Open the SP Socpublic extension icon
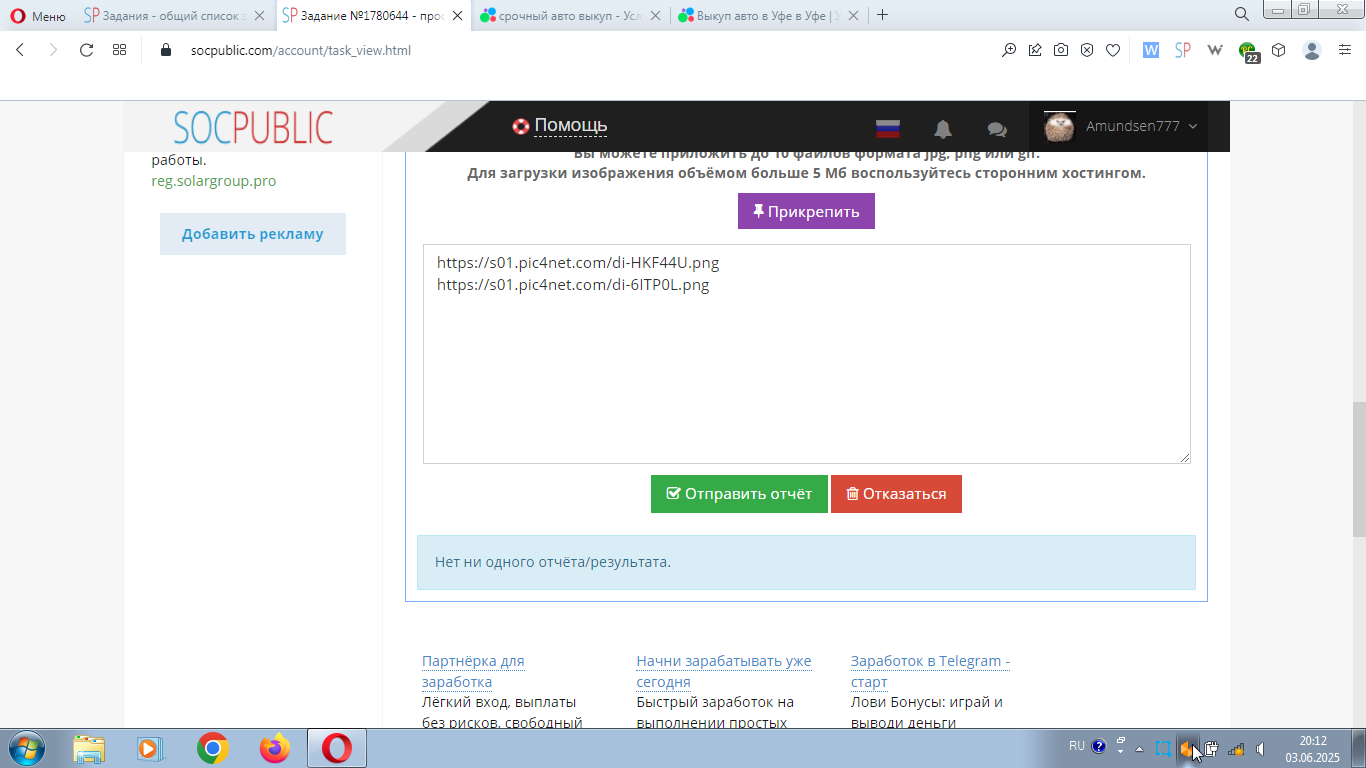1366x768 pixels. (x=1182, y=50)
